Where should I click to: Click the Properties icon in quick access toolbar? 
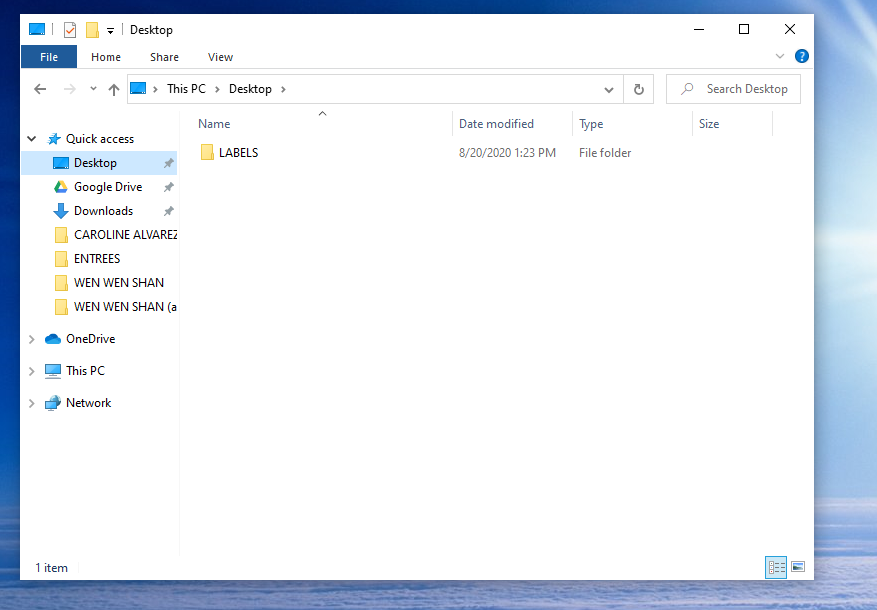70,30
